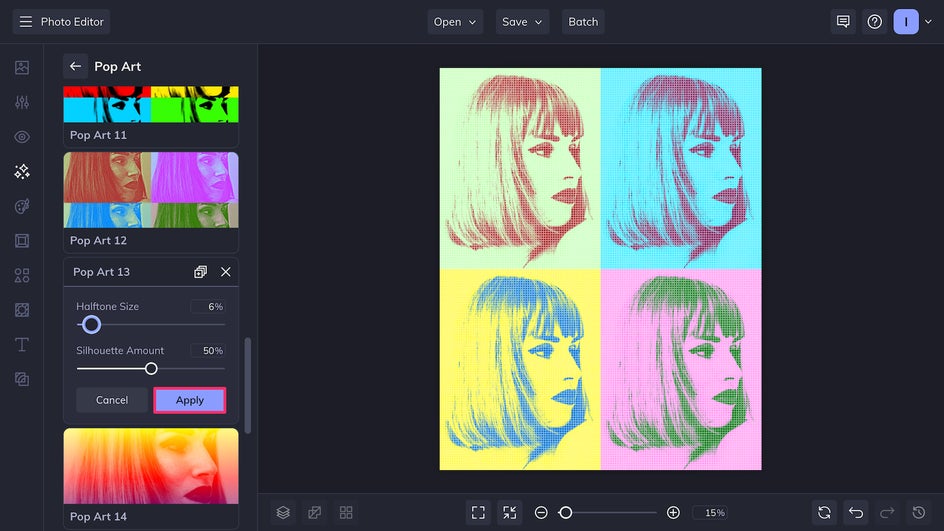Screen dimensions: 944x531
Task: Click the Pop Art 13 label
Action: [101, 272]
